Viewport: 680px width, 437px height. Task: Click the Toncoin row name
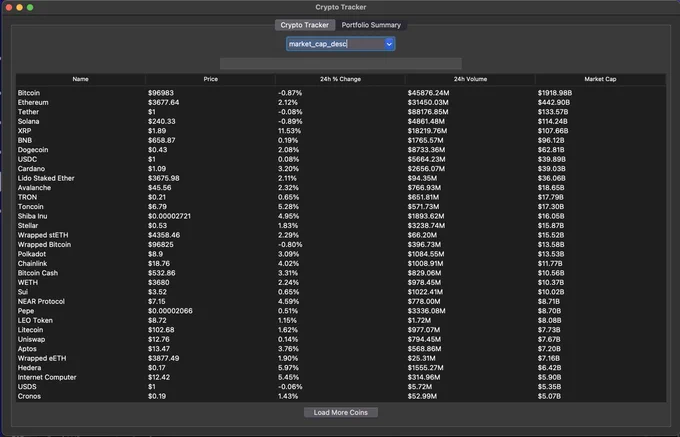point(30,207)
